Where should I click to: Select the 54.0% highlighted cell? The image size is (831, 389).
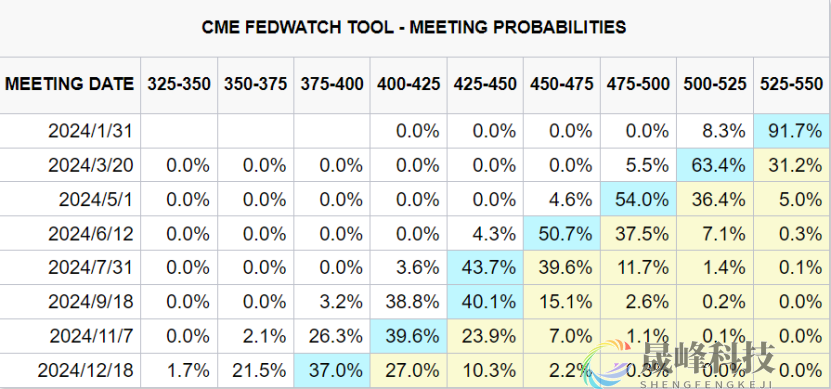tap(638, 199)
